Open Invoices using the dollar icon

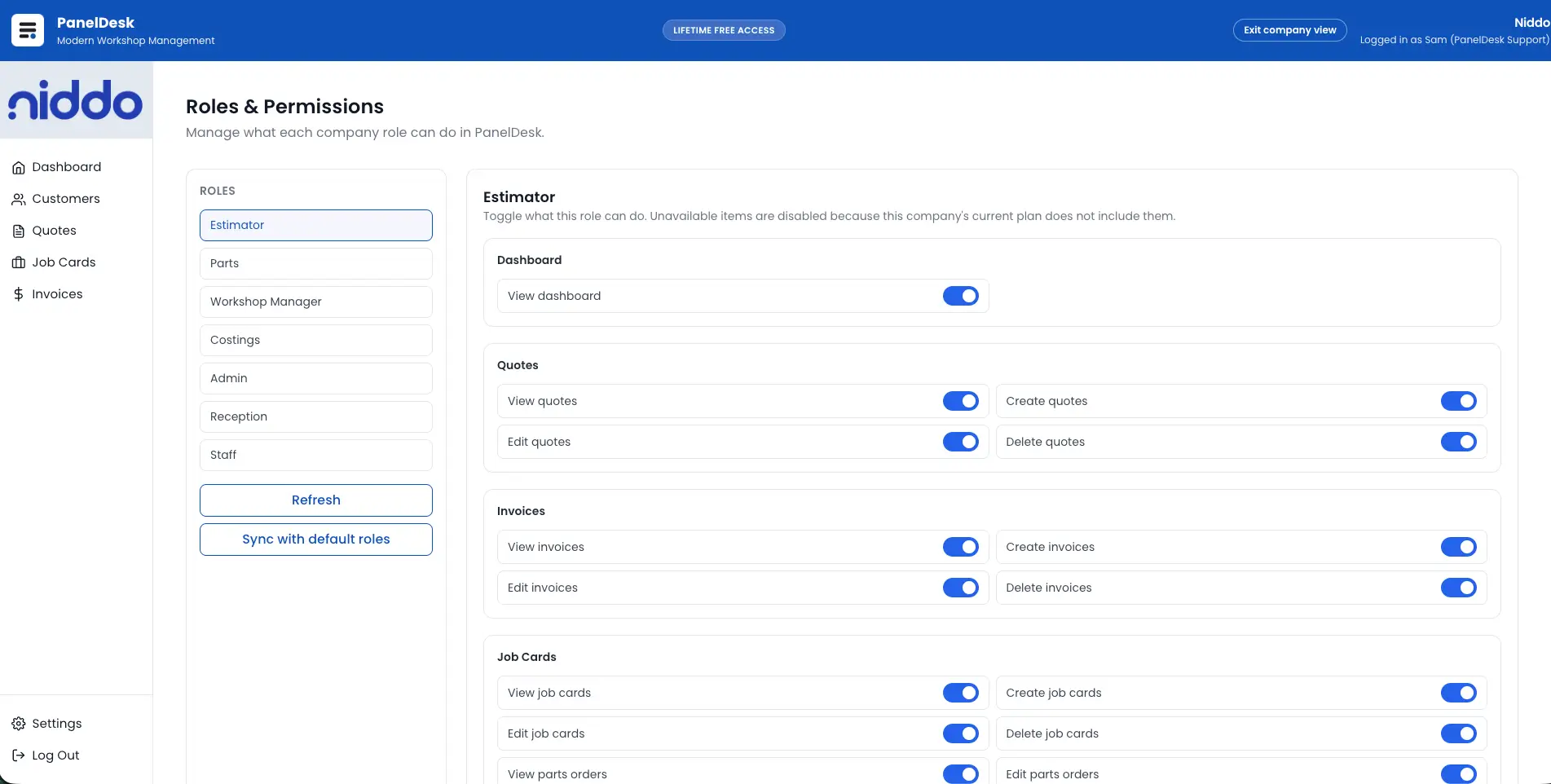pos(19,293)
